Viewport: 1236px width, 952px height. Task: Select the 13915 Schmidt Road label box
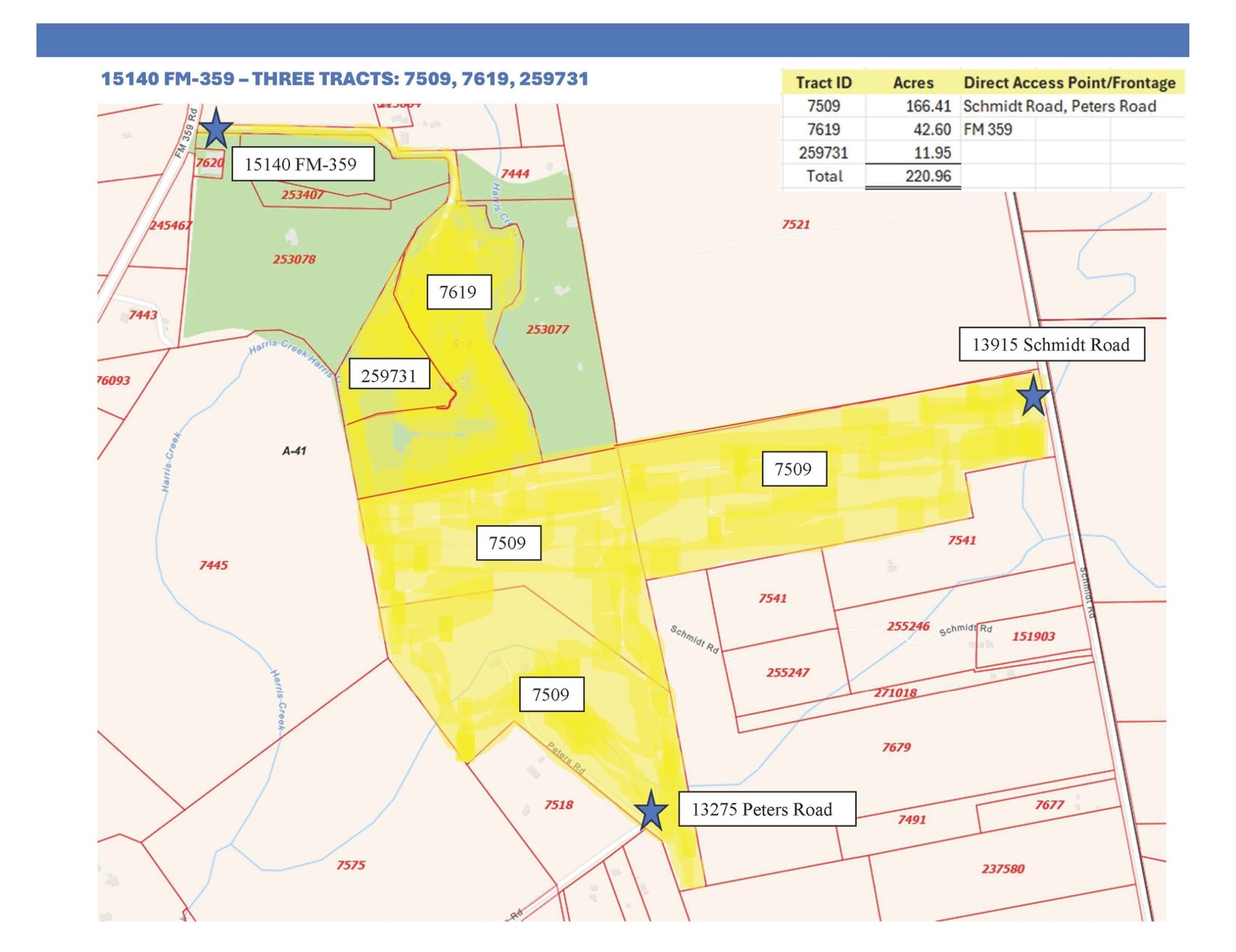click(1051, 345)
